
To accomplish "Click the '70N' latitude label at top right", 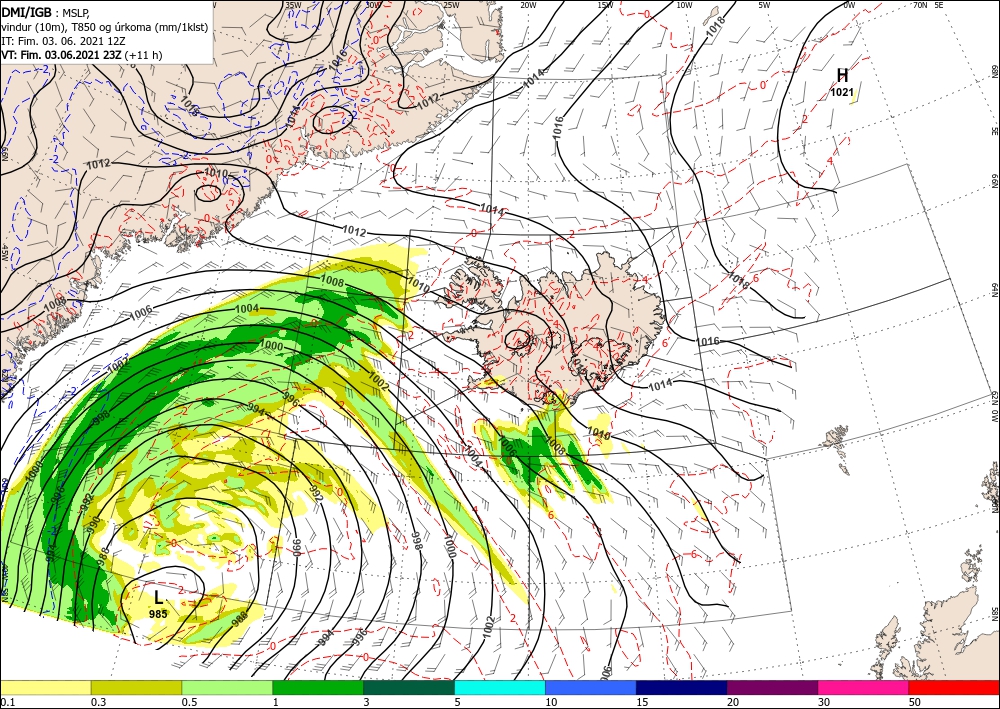I will click(x=920, y=4).
